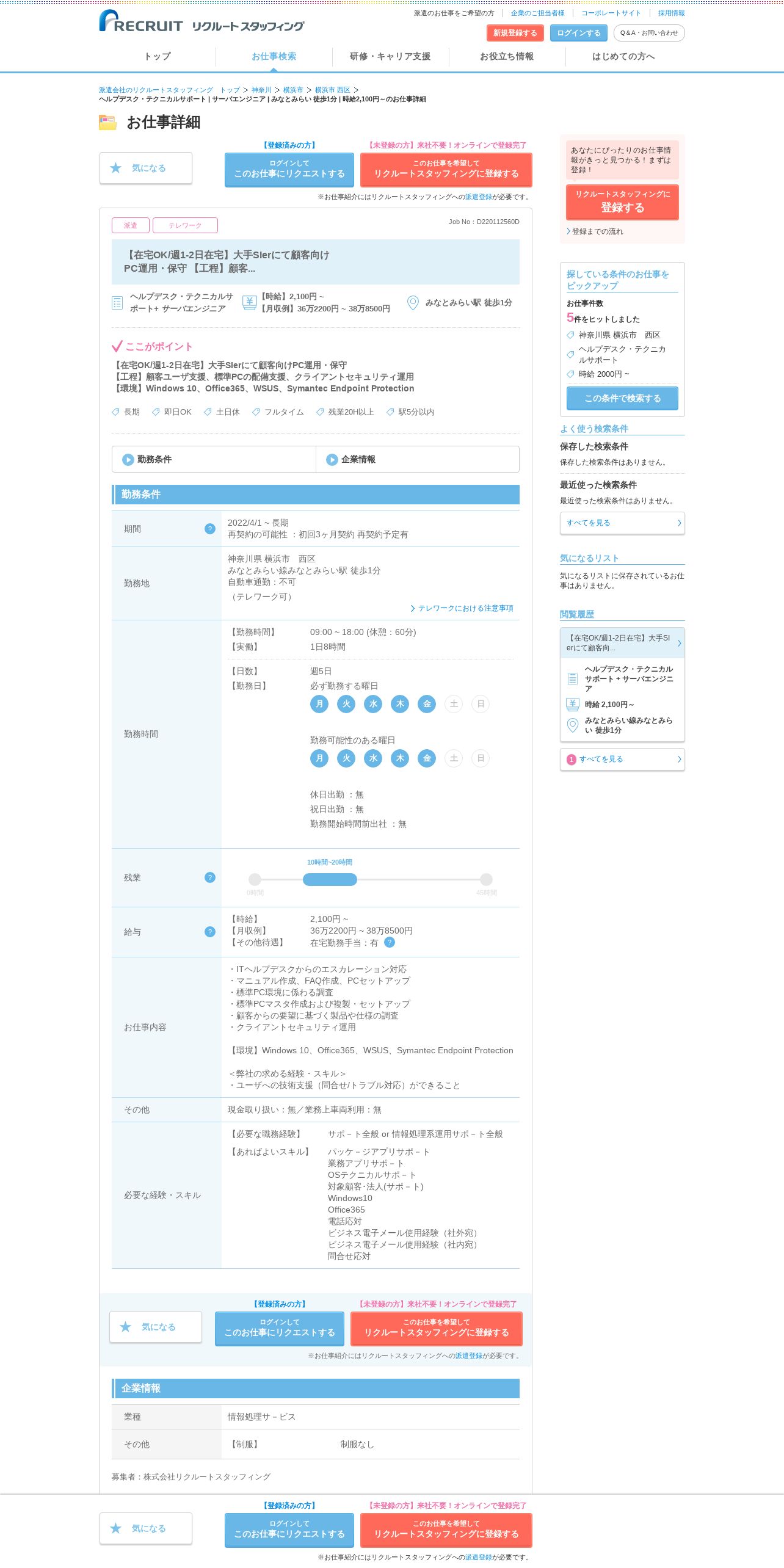Viewport: 784px width, 1568px height.
Task: Open お役立ち情報 navigation tab
Action: (507, 56)
